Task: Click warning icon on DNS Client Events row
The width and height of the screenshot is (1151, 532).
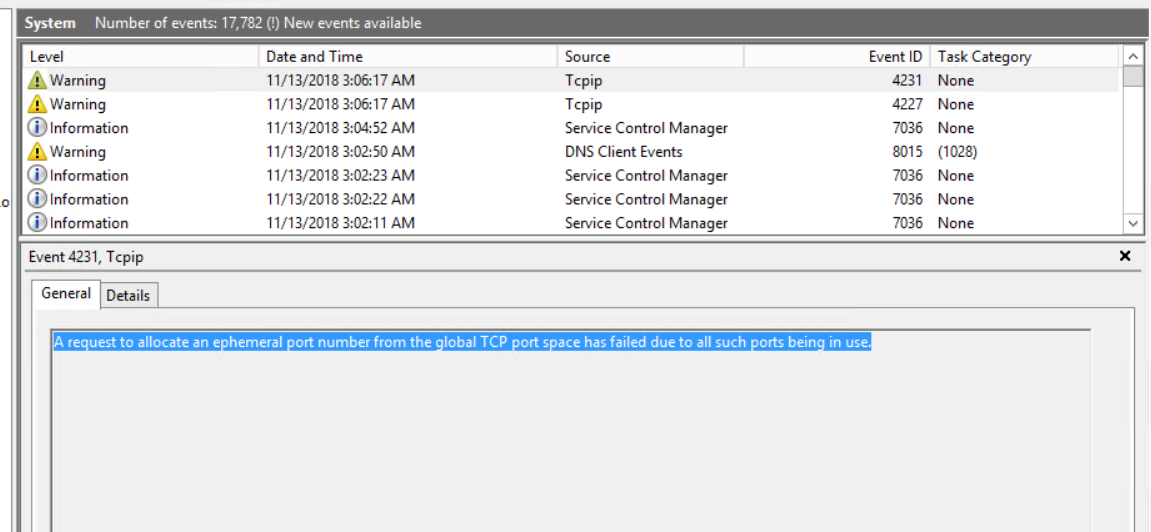Action: click(38, 152)
